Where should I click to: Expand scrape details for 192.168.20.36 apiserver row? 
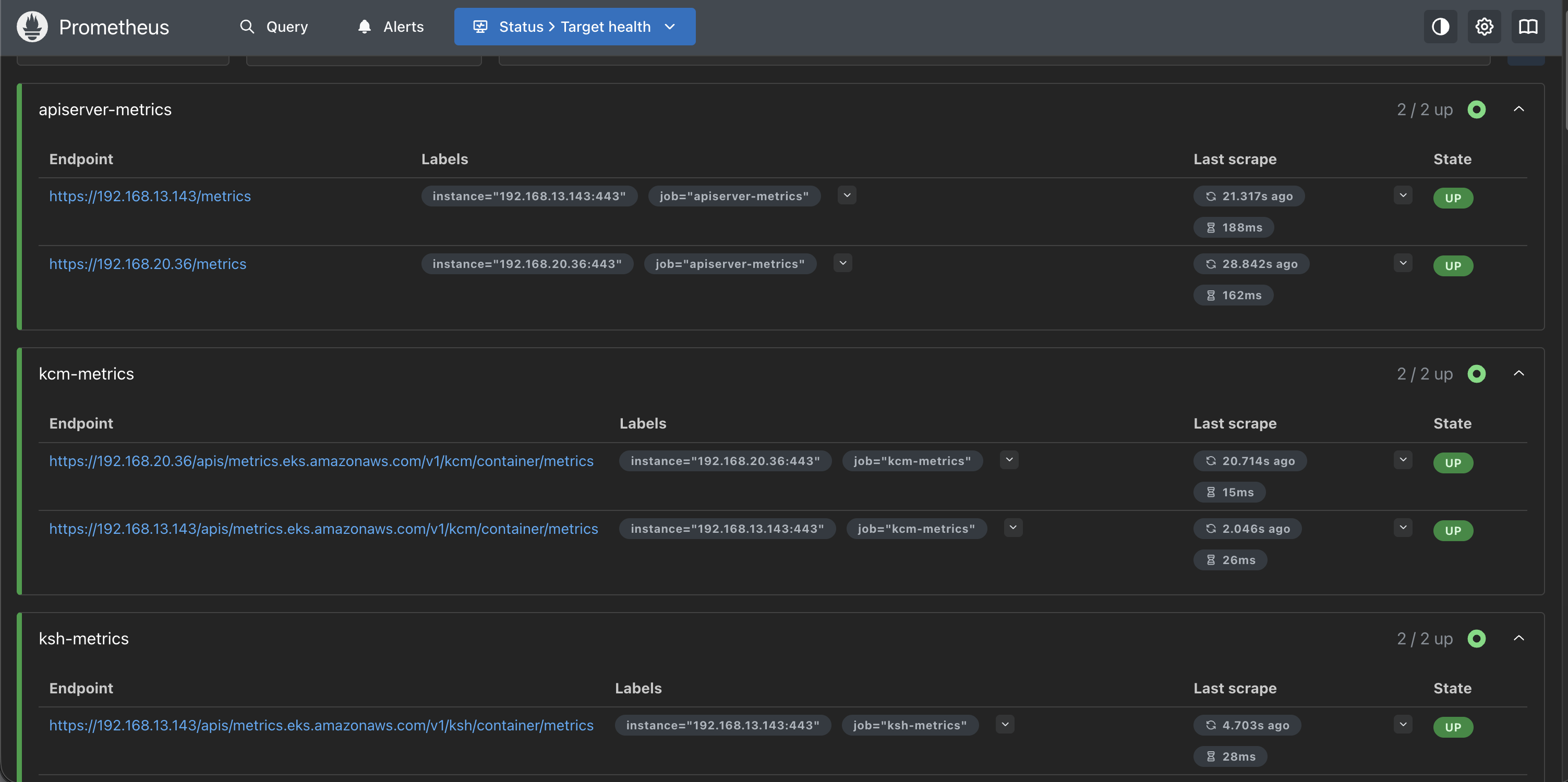[x=1403, y=263]
